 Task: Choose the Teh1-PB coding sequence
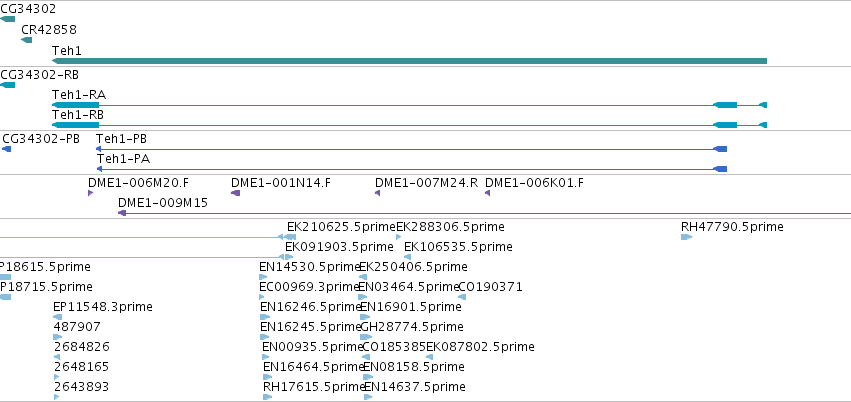(411, 149)
